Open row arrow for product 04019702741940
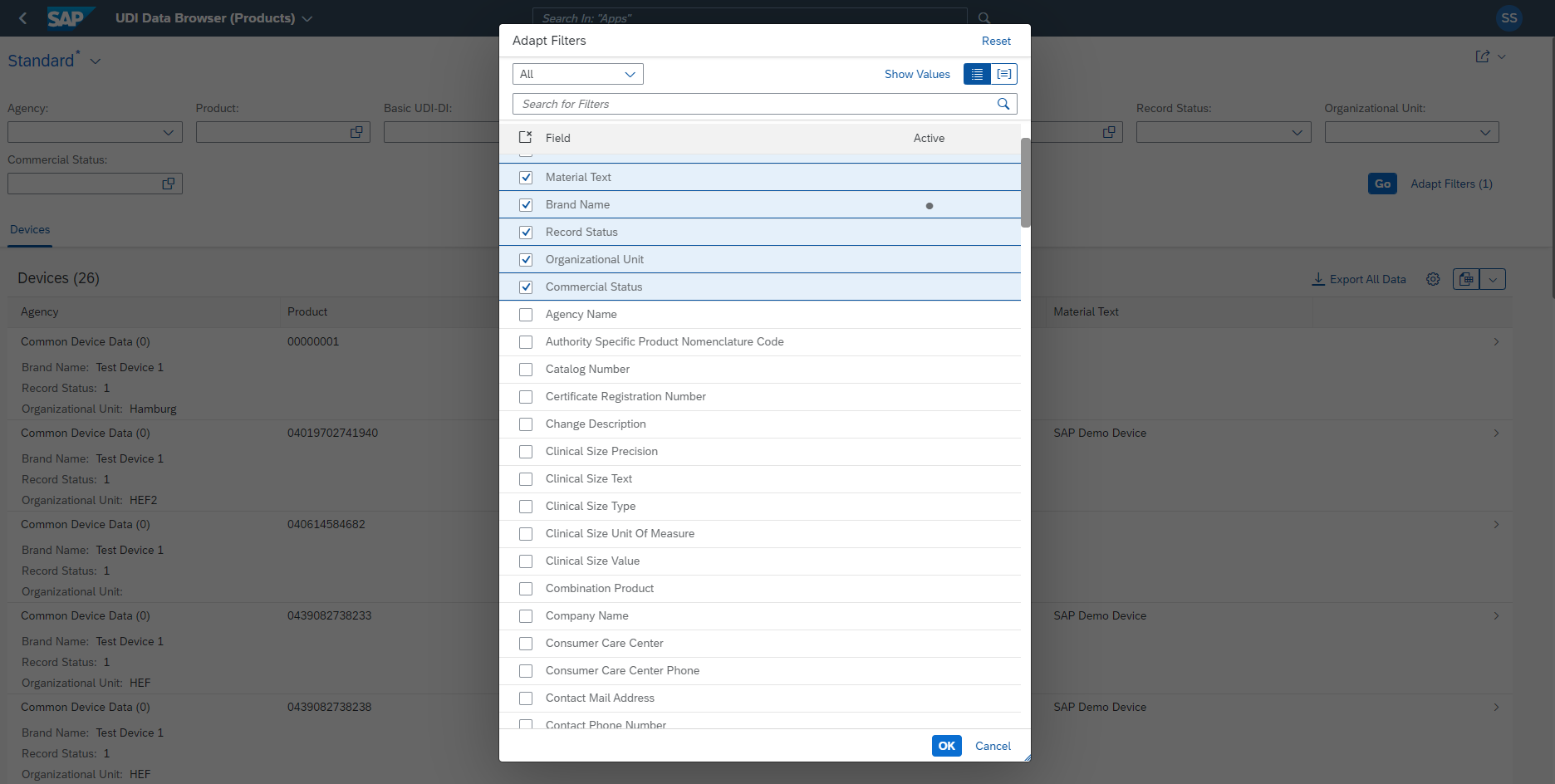This screenshot has width=1555, height=784. click(x=1496, y=433)
